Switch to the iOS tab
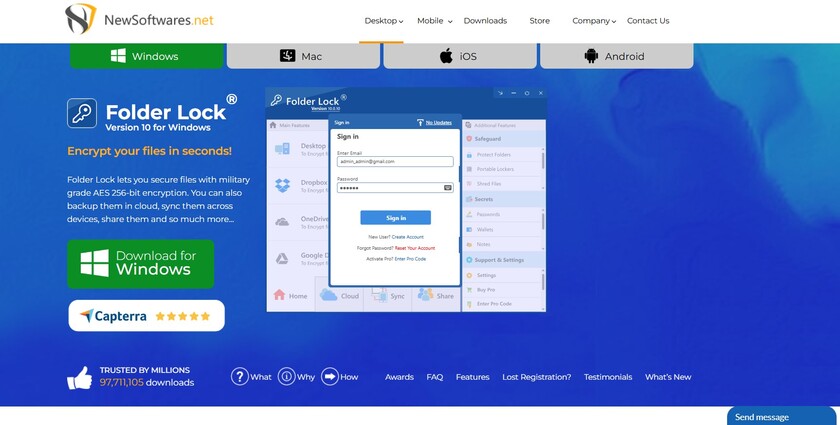This screenshot has width=840, height=425. (460, 56)
